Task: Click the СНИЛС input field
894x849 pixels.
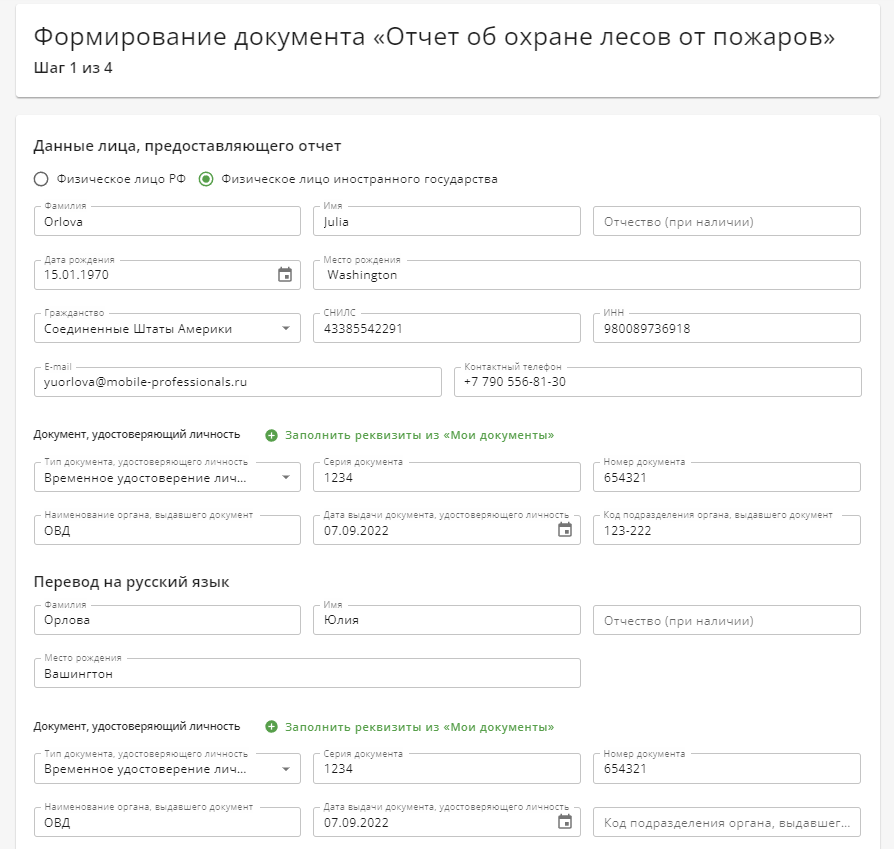Action: (x=446, y=328)
